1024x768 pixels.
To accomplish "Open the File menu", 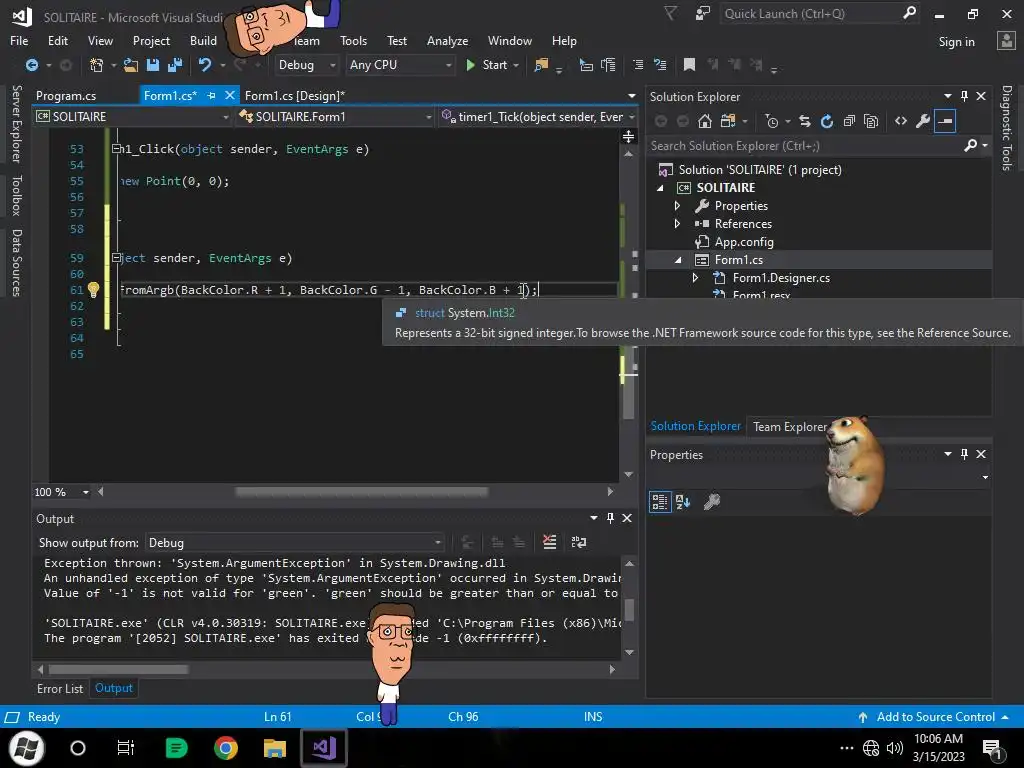I will [x=19, y=40].
